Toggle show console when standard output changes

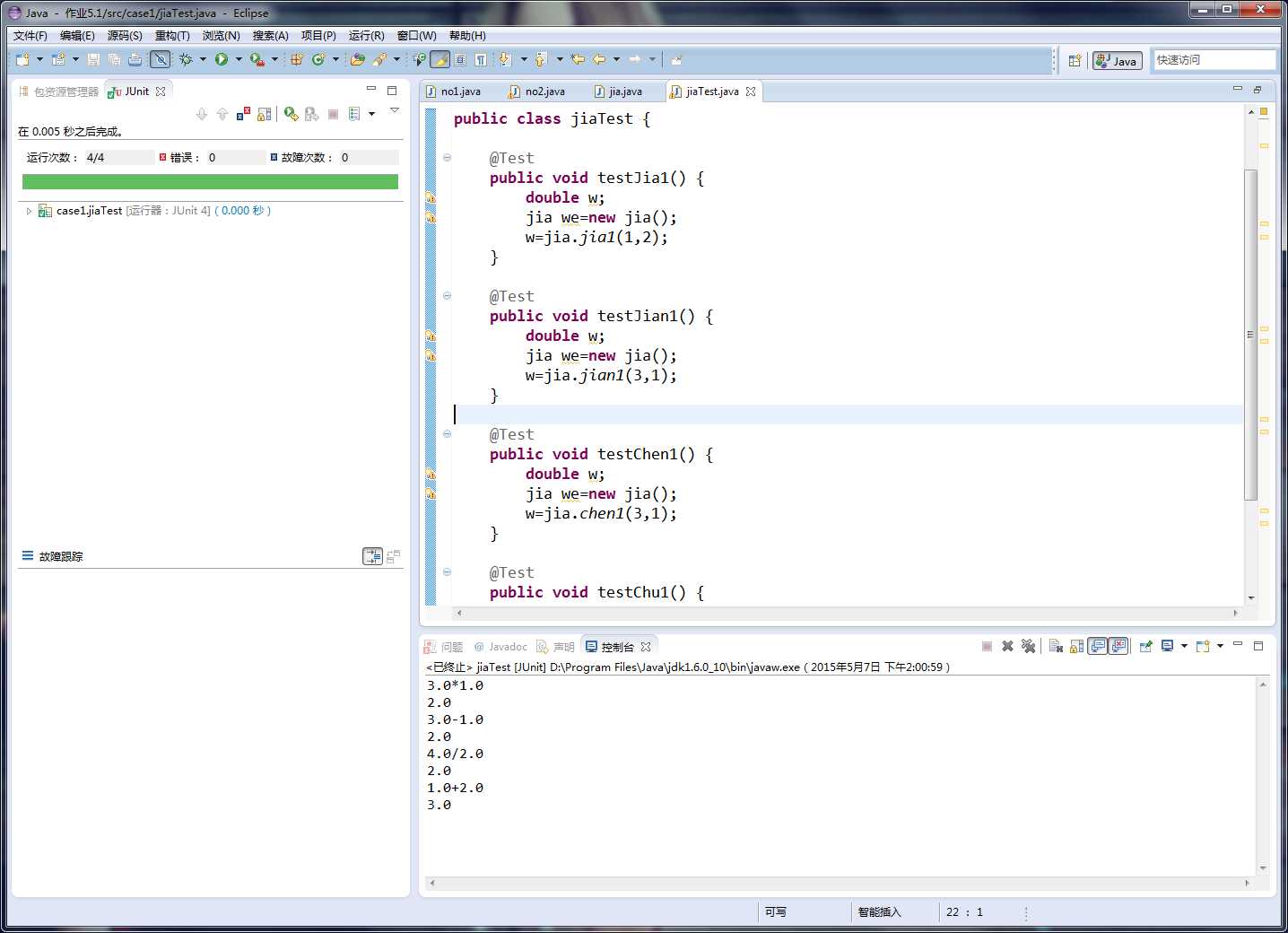(x=1097, y=646)
